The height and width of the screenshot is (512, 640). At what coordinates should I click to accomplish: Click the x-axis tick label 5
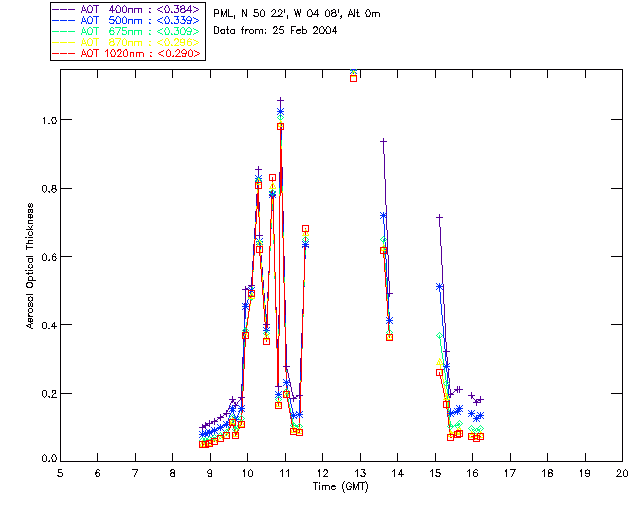point(60,473)
